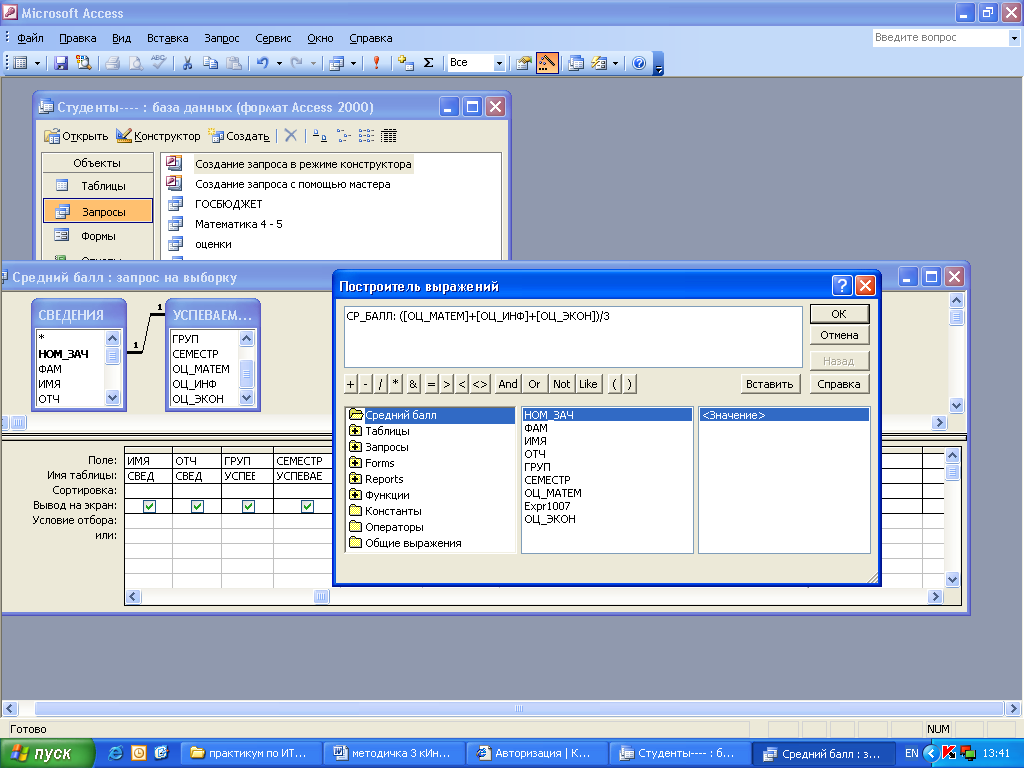Click the horizontal scrollbar thumb of the query grid
The image size is (1024, 768).
pos(321,596)
